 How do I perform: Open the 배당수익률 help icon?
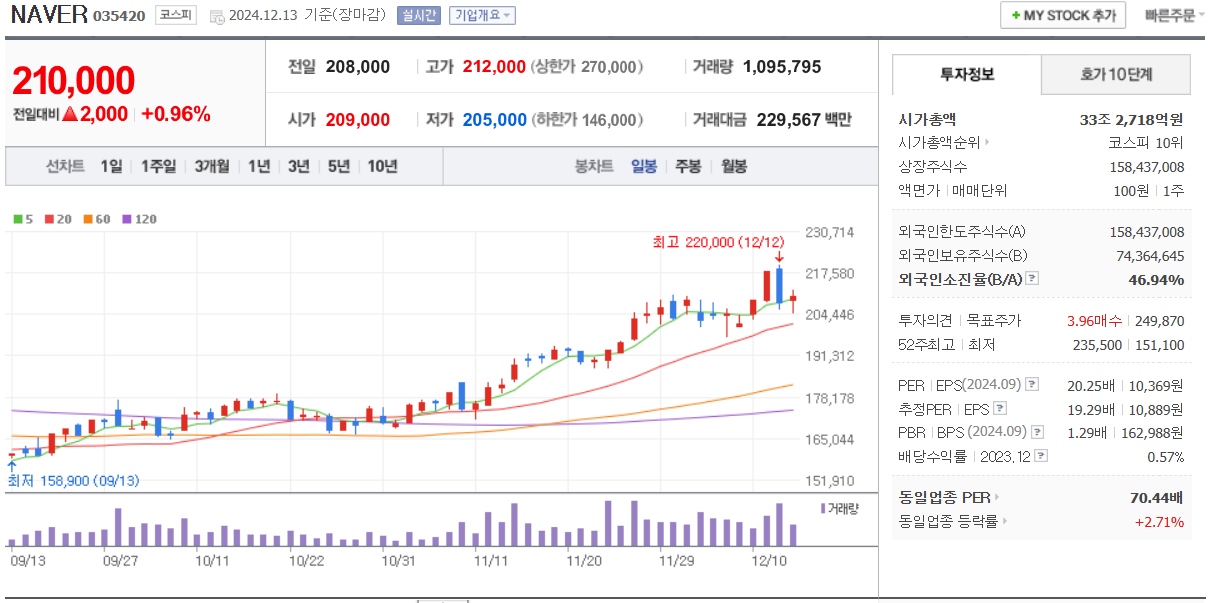[x=1041, y=454]
